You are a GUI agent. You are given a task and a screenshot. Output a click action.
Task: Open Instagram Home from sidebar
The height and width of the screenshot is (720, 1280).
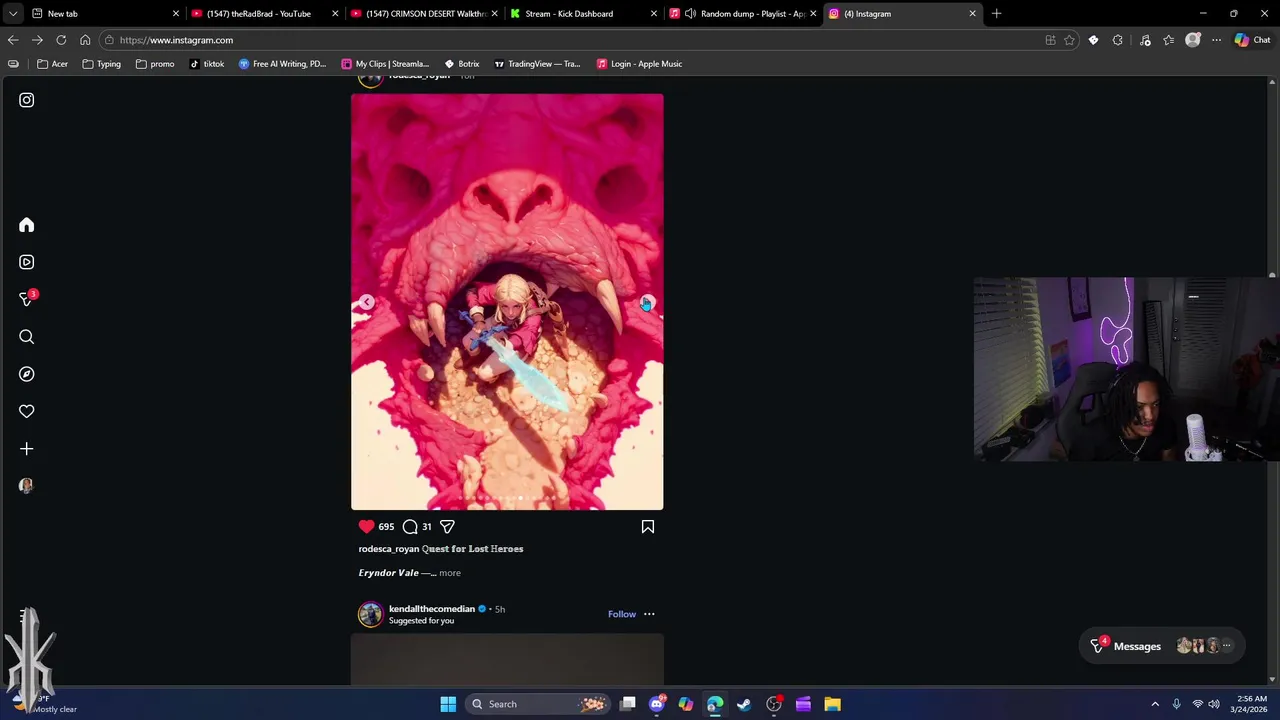pos(26,225)
